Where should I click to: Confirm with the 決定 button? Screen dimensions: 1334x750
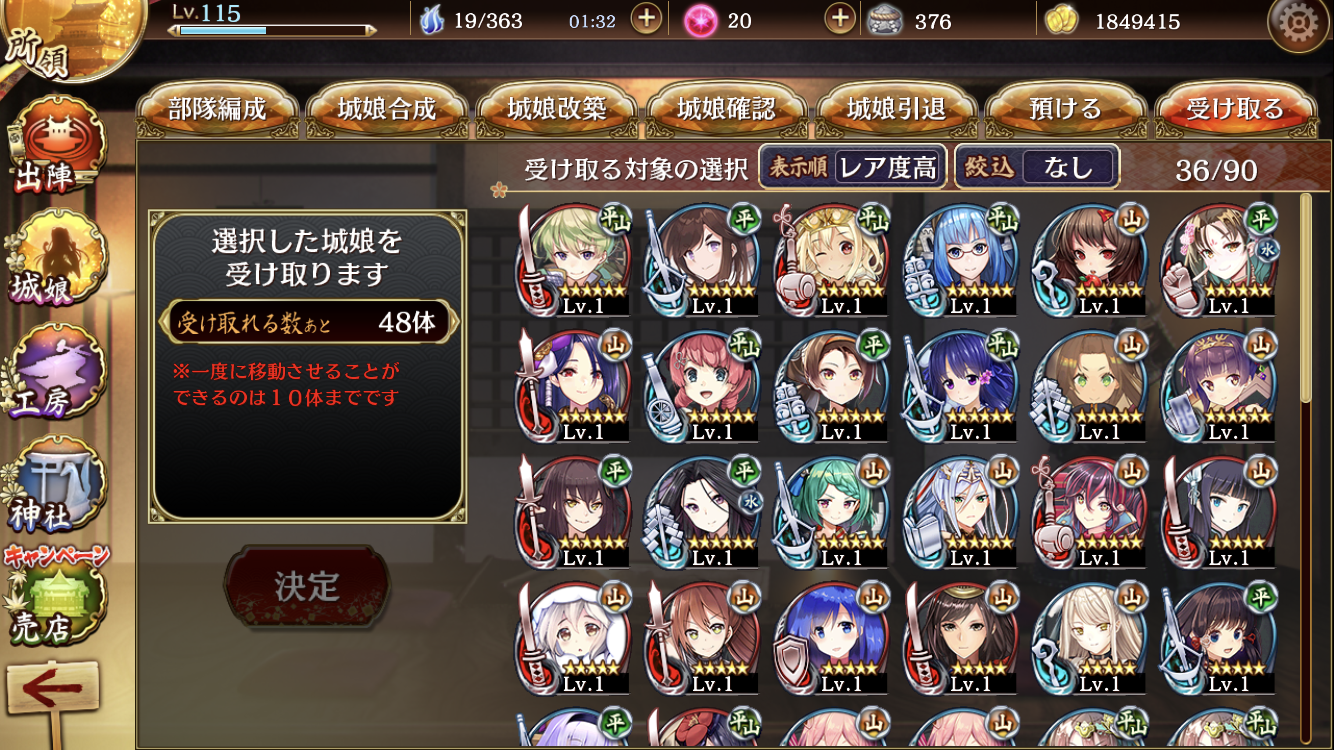click(x=307, y=587)
